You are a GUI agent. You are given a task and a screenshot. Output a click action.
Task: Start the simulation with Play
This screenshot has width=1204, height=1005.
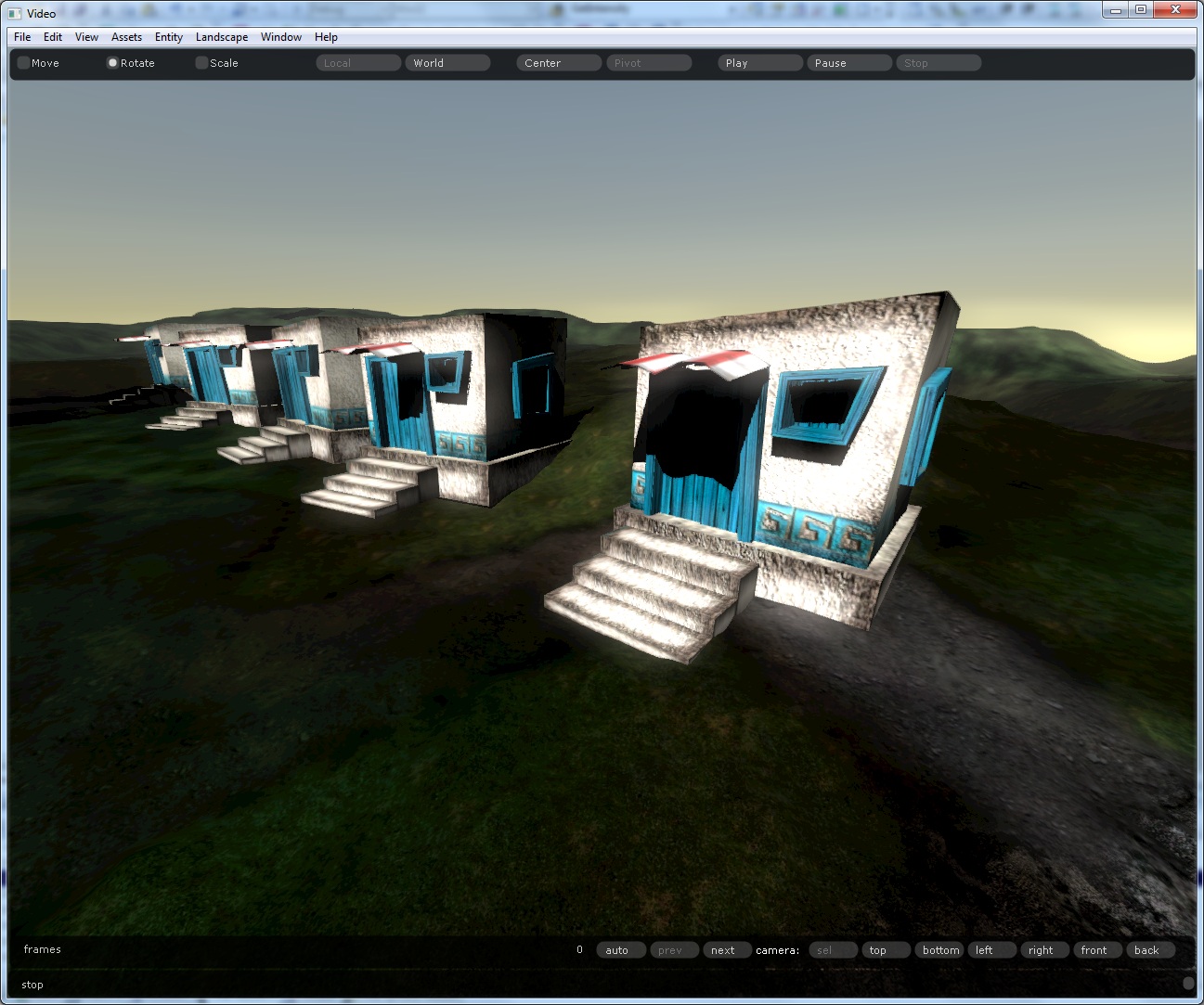760,63
